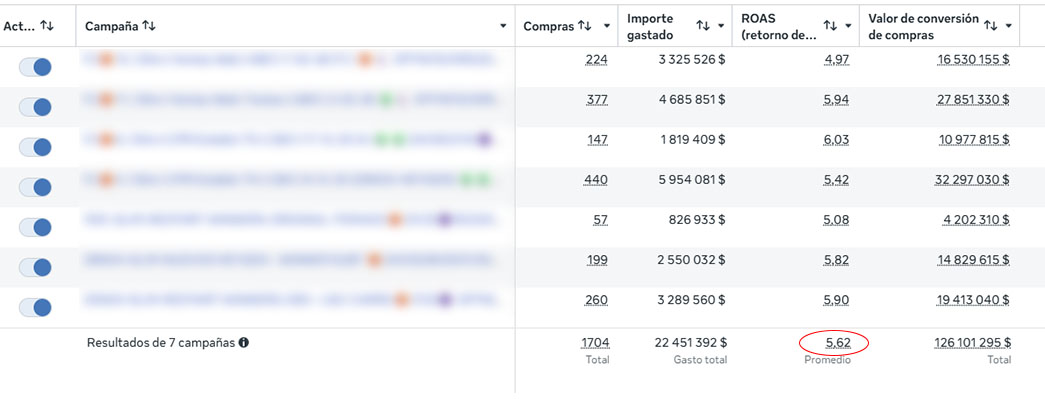This screenshot has width=1045, height=399.
Task: Click ROAS value 5,94
Action: click(x=836, y=100)
